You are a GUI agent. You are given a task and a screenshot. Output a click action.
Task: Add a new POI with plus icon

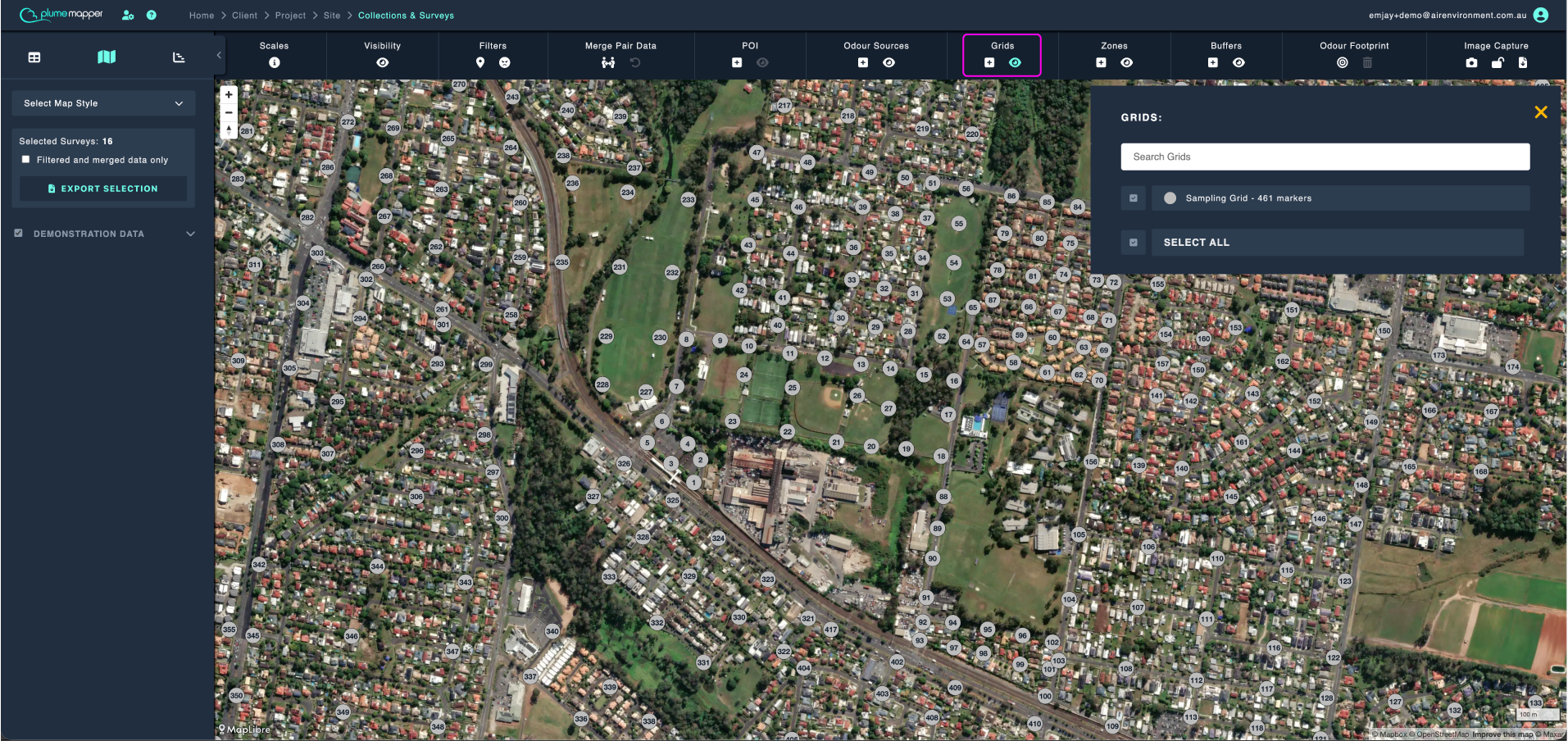737,62
